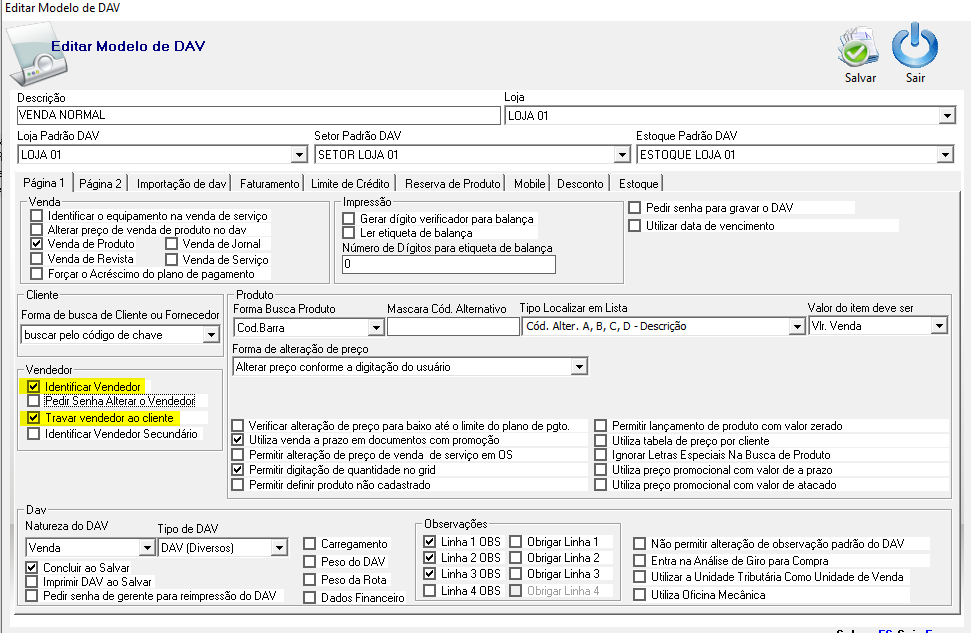
Task: Expand Valor do item deve ser dropdown
Action: (x=939, y=326)
